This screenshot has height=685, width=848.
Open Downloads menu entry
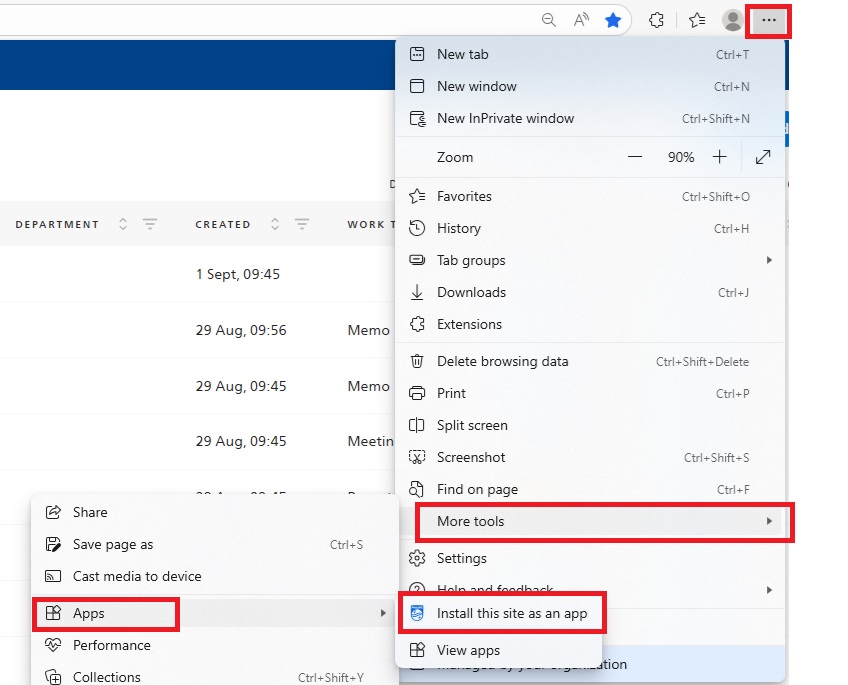[589, 292]
